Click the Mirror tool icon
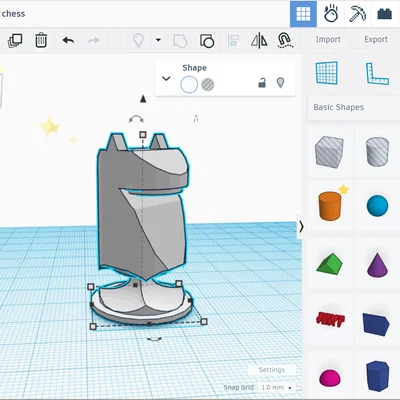400x400 pixels. (259, 40)
